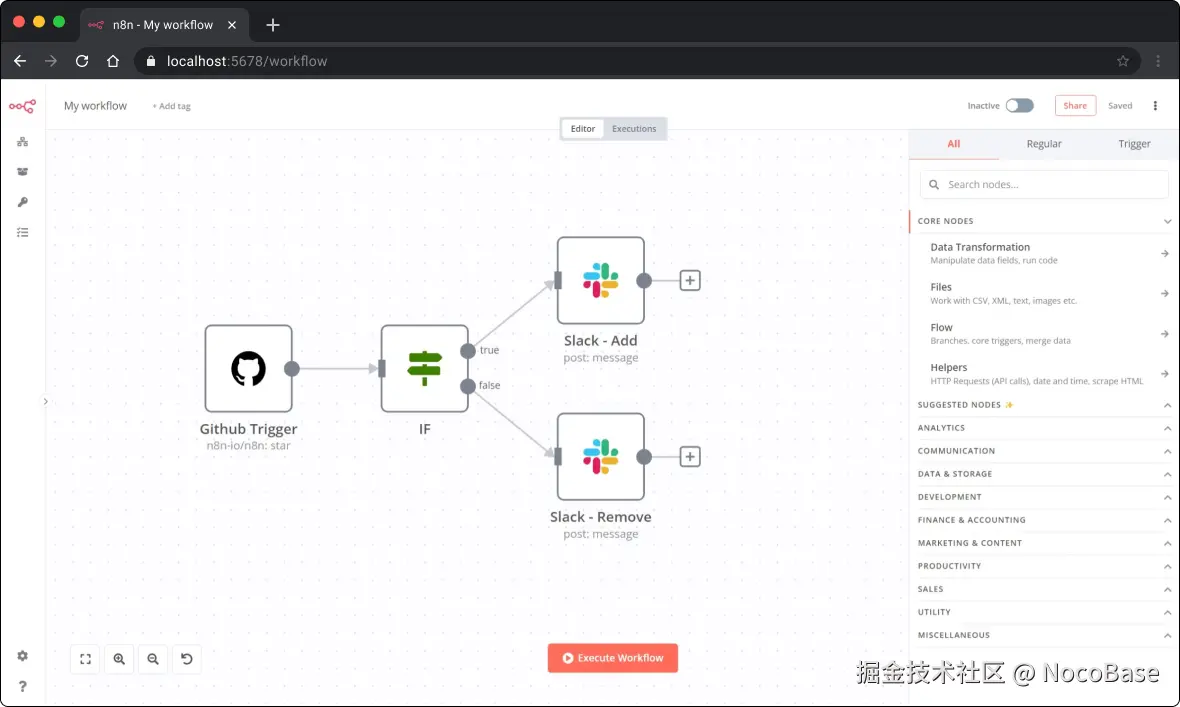Viewport: 1180px width, 707px height.
Task: Expand Productivity section
Action: 1044,566
